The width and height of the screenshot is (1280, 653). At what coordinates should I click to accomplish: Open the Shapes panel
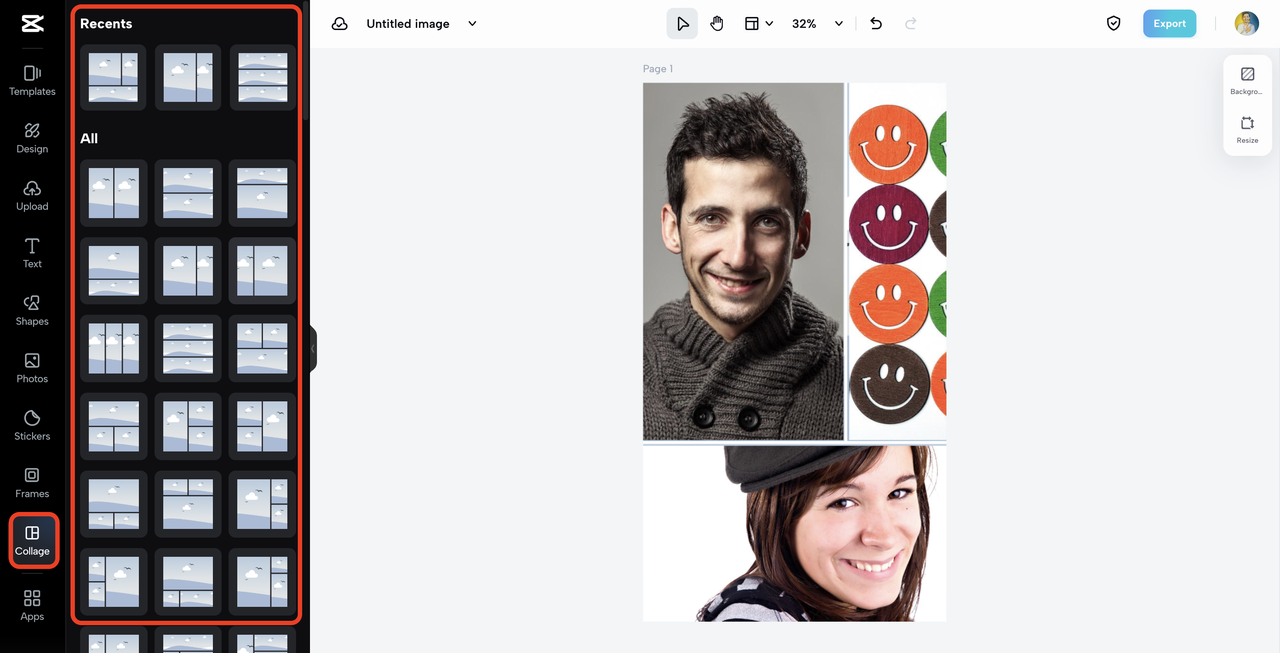32,311
